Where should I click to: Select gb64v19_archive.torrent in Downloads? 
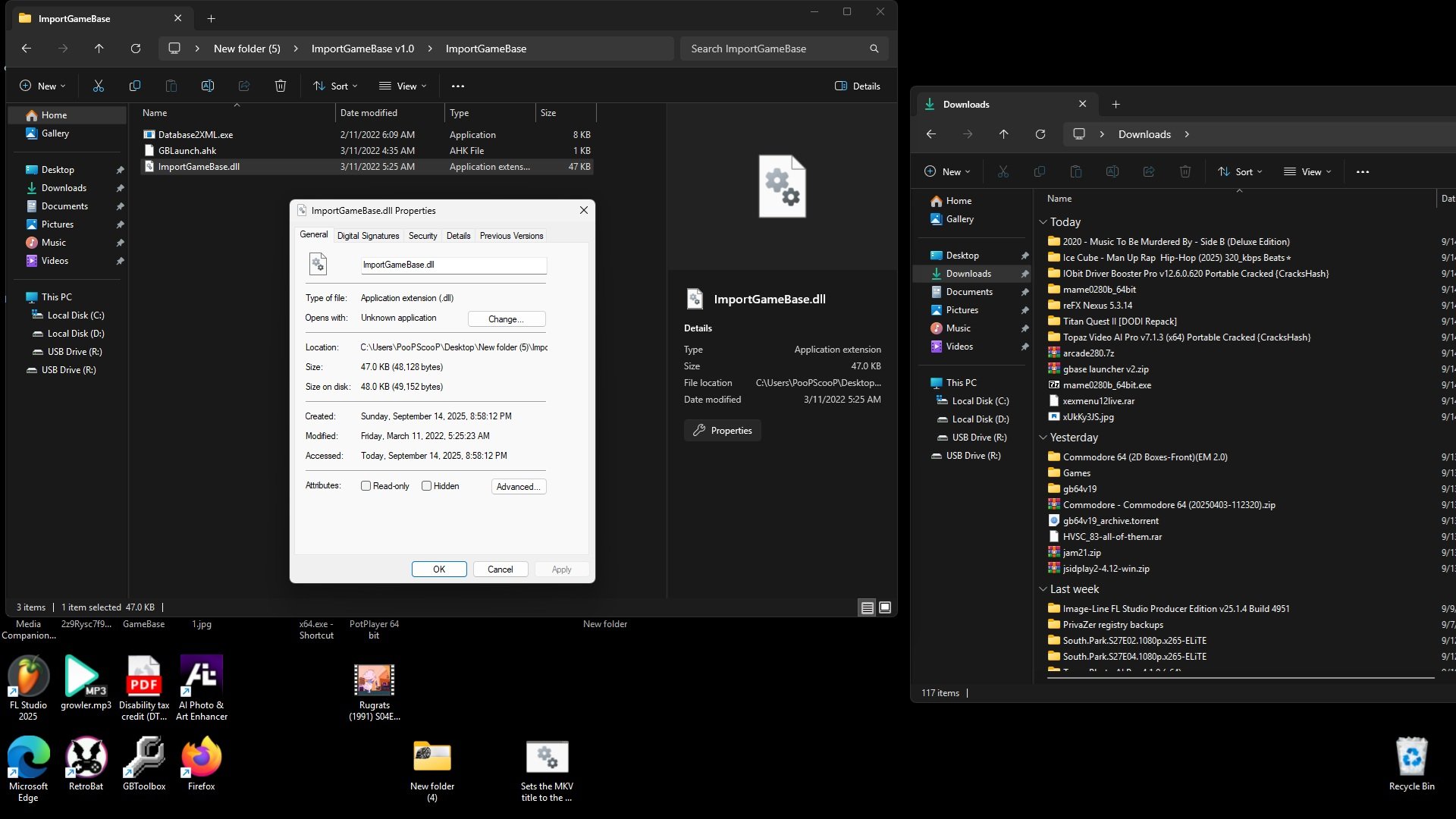click(1110, 521)
